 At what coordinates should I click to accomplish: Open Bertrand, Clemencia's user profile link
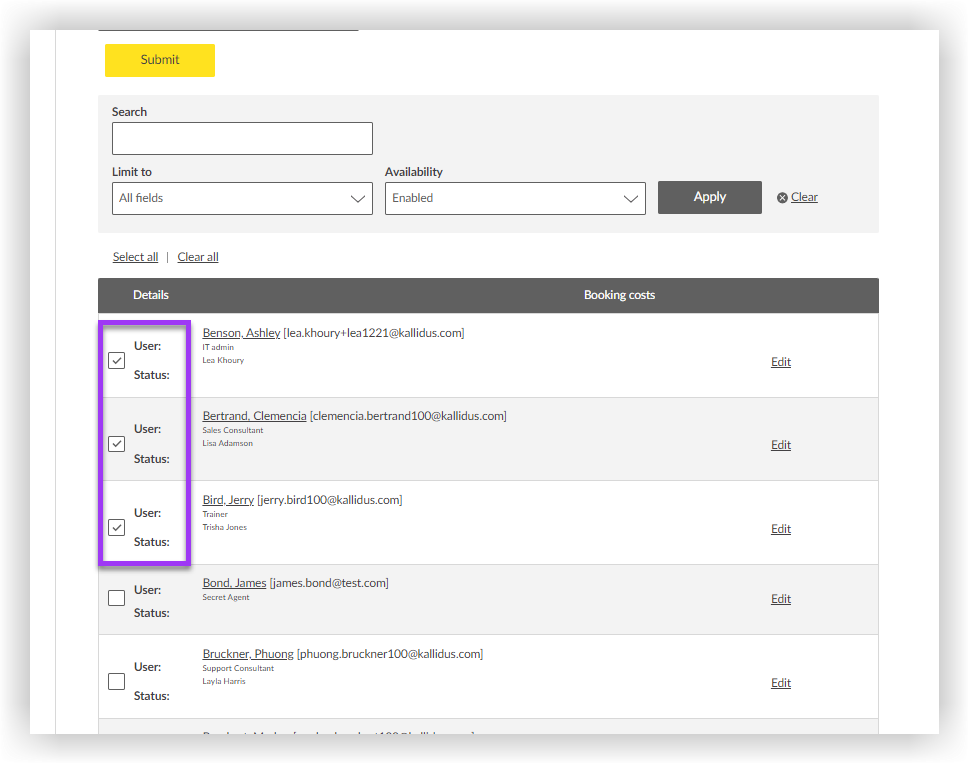(254, 416)
